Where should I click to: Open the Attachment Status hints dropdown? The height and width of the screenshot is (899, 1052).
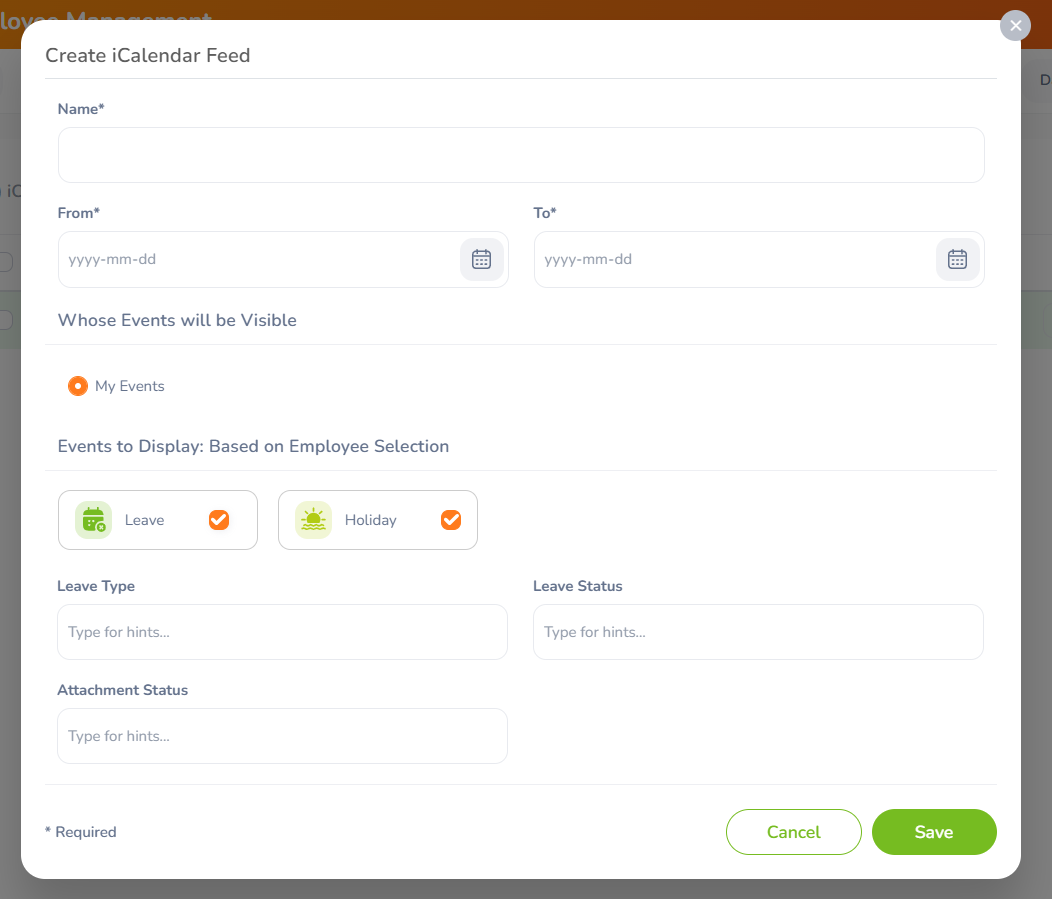282,736
